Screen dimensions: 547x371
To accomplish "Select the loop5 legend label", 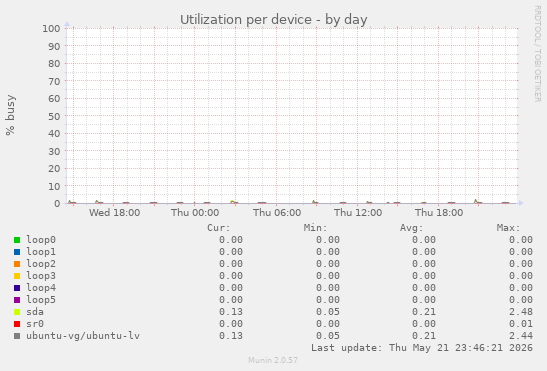I will click(41, 300).
